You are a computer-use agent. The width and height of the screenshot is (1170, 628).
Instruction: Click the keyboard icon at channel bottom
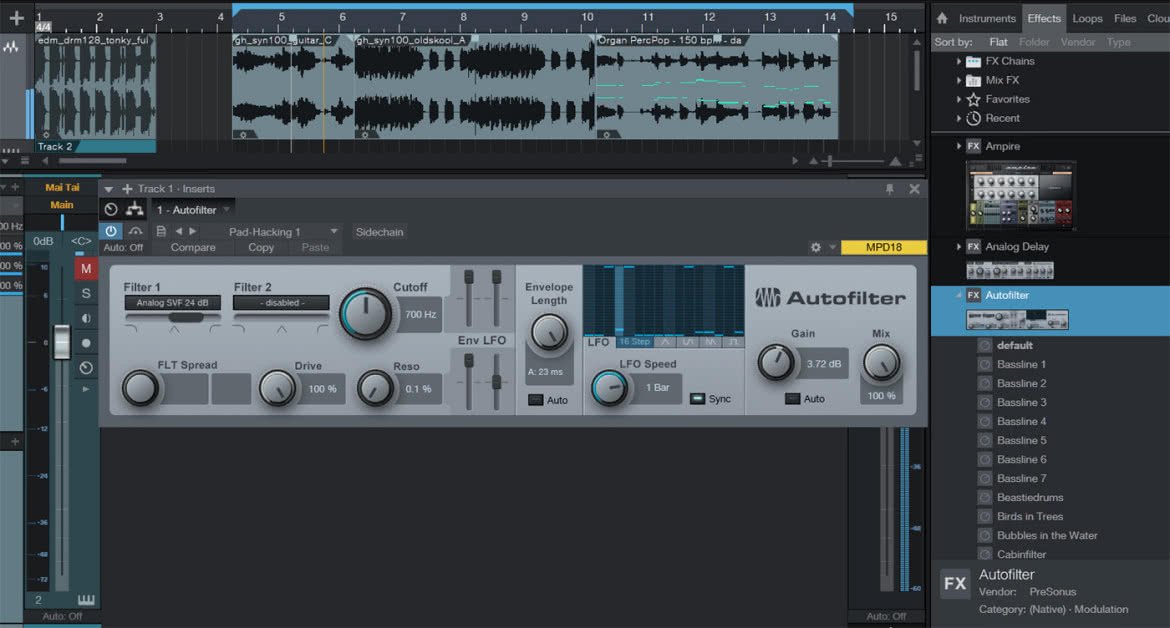coord(86,600)
